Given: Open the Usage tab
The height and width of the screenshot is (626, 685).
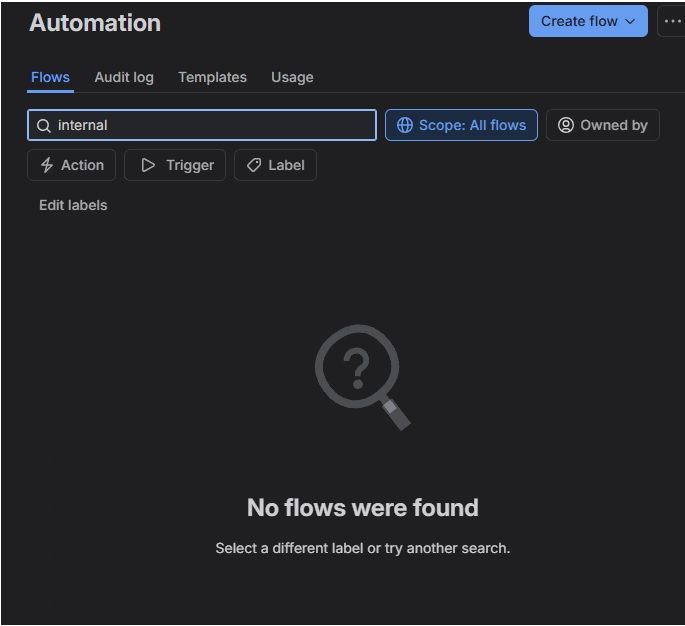Looking at the screenshot, I should pyautogui.click(x=292, y=77).
